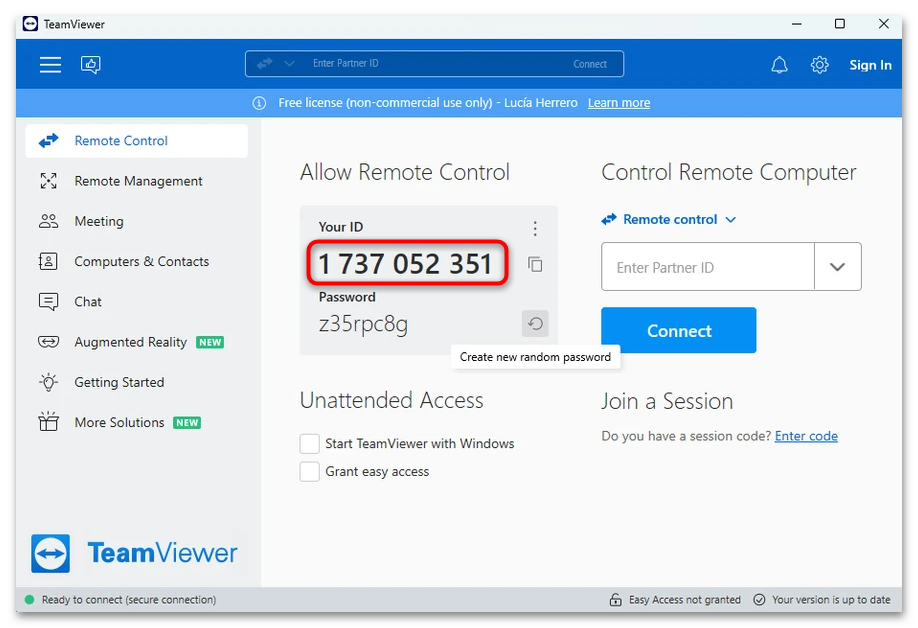The image size is (918, 628).
Task: Open notifications bell
Action: 779,64
